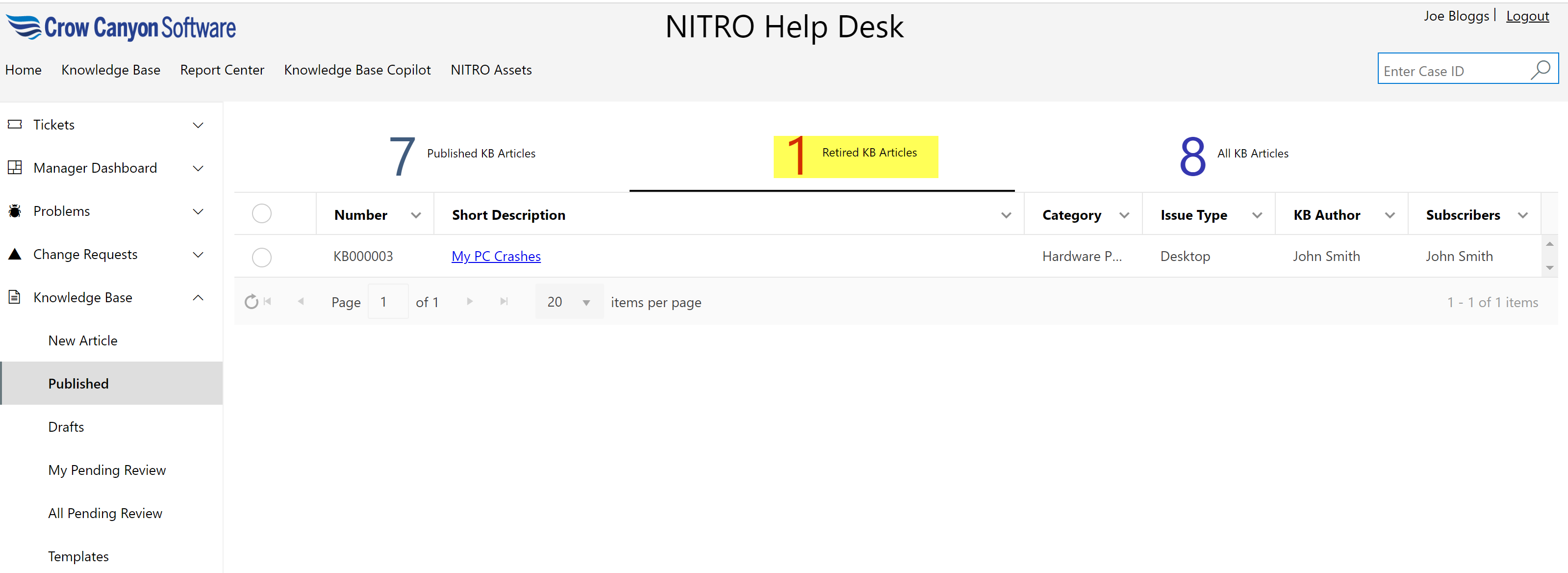Viewport: 1568px width, 573px height.
Task: Click the page number input box
Action: (388, 301)
